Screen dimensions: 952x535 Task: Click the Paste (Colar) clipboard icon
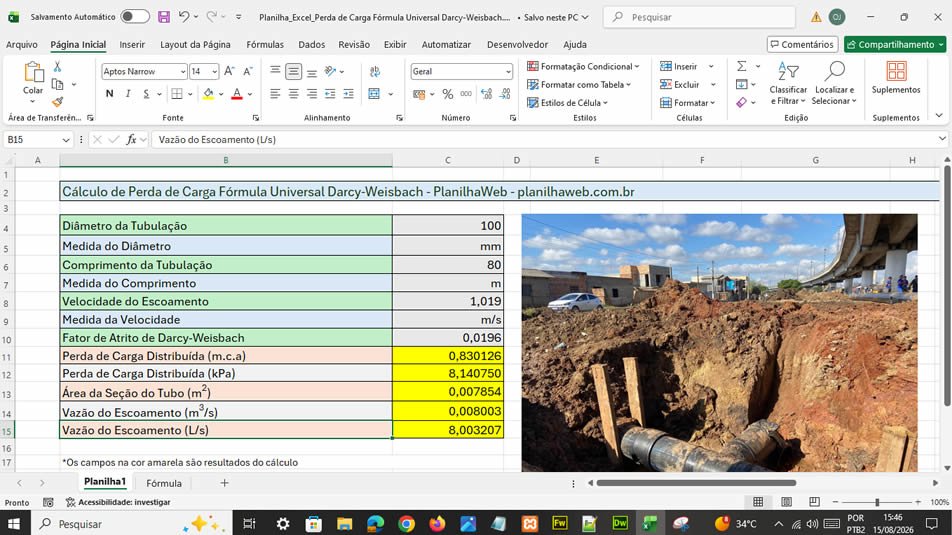coord(33,73)
